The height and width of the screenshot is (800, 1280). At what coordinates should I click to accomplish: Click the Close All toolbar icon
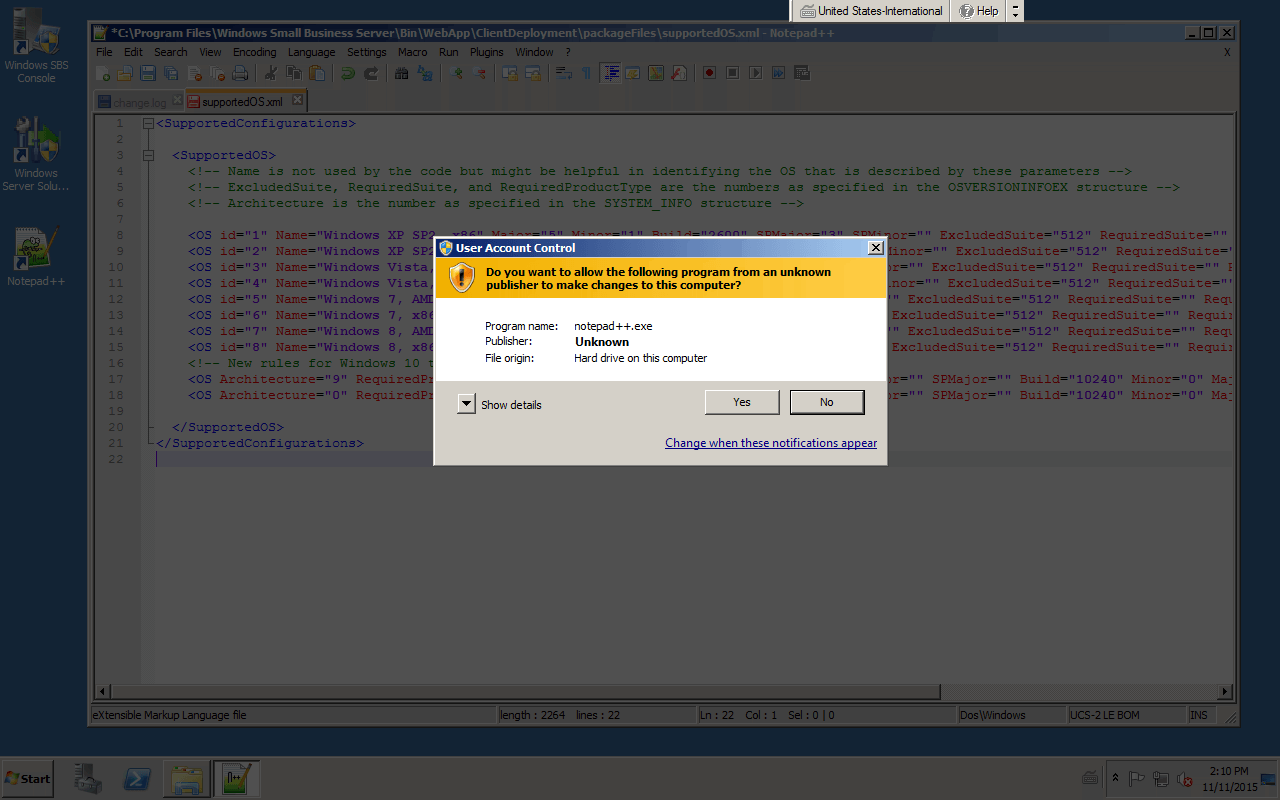pos(217,73)
